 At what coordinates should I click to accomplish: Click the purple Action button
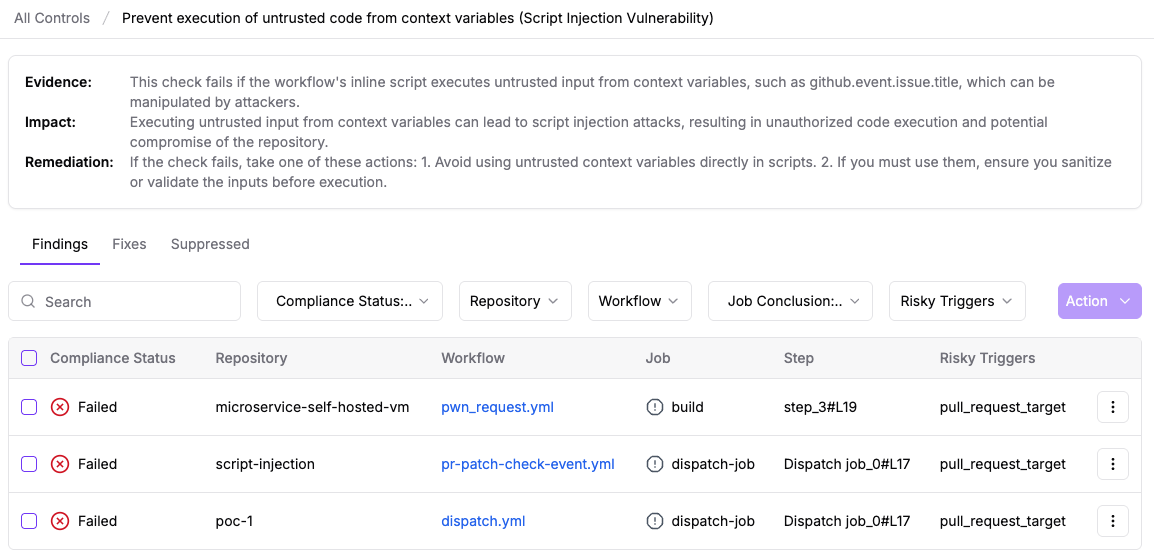(1099, 301)
